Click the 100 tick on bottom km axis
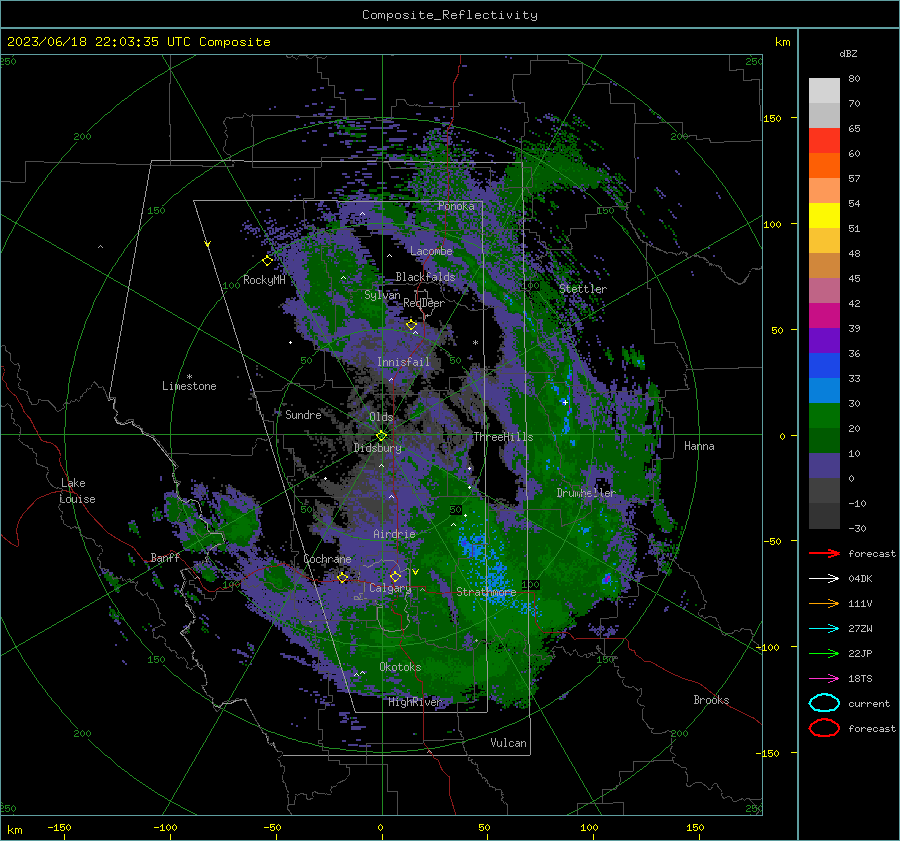Viewport: 900px width, 841px height. pos(589,827)
